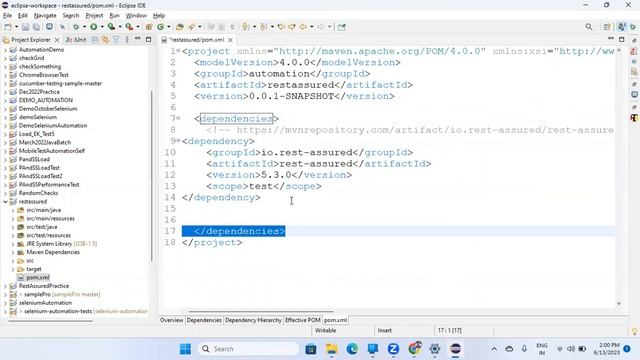Minimize the Project Explorer view
Image resolution: width=640 pixels, height=360 pixels.
tap(138, 39)
